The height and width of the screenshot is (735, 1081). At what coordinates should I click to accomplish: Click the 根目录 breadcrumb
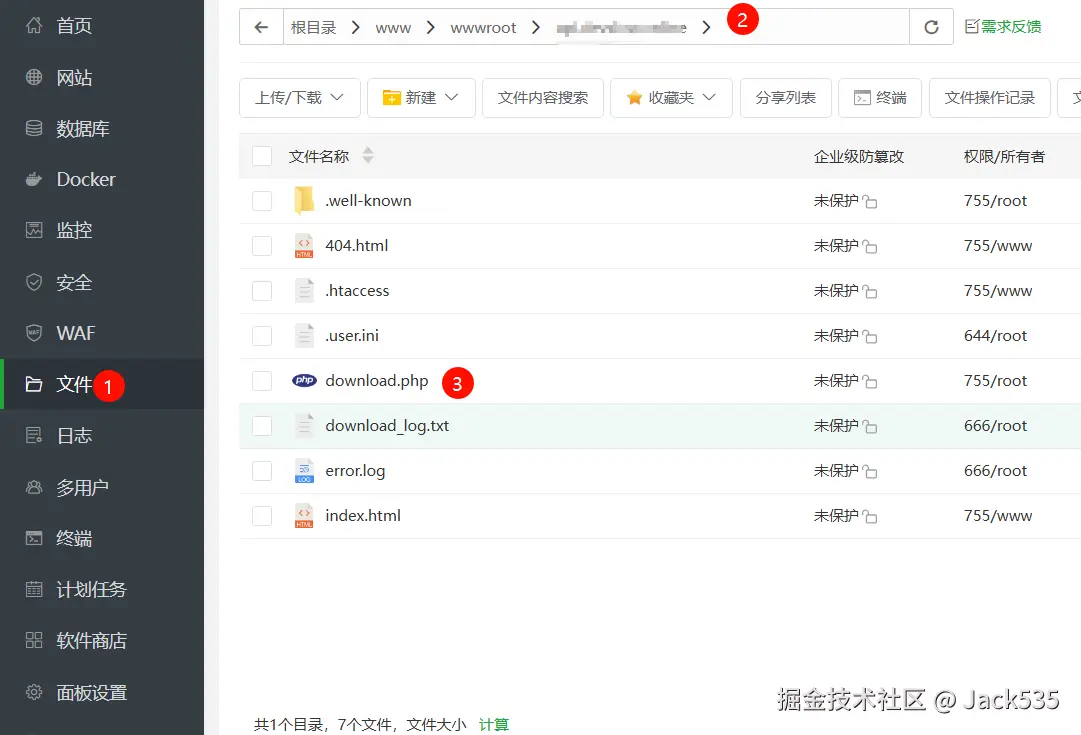coord(314,28)
